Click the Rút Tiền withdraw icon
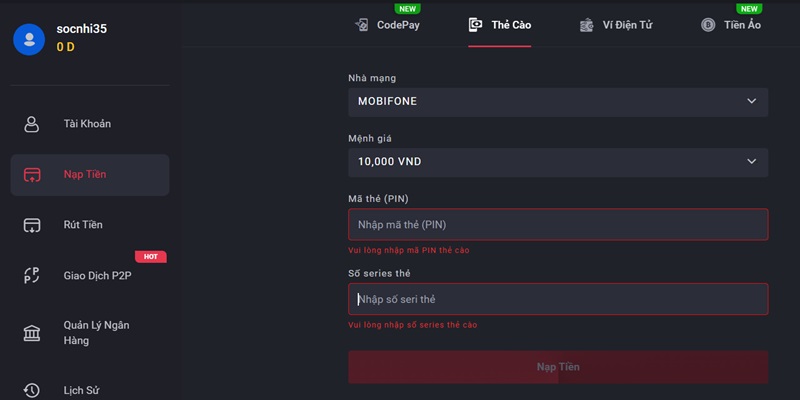800x400 pixels. click(x=32, y=225)
